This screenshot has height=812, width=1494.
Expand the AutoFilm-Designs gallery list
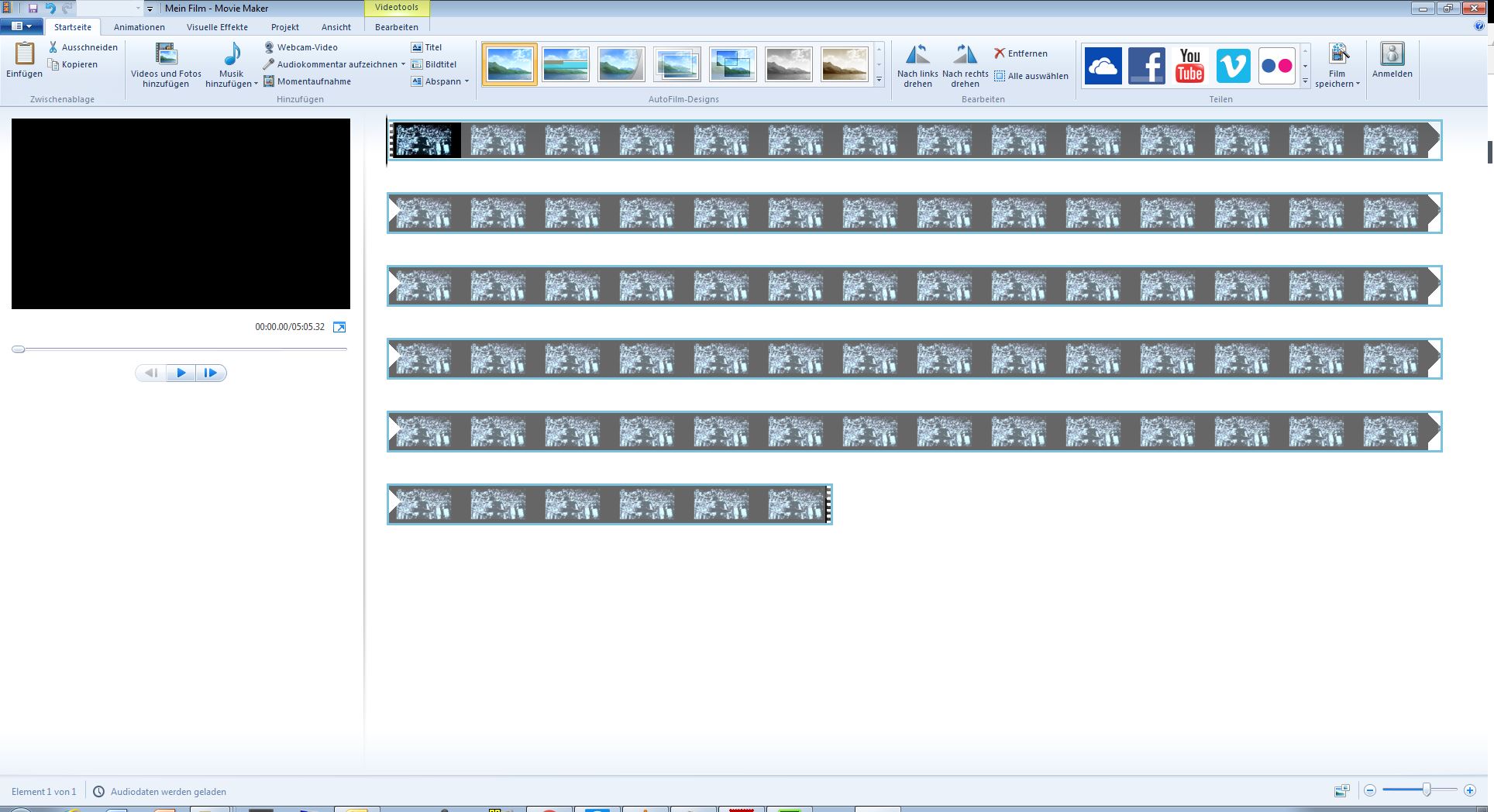pos(879,80)
